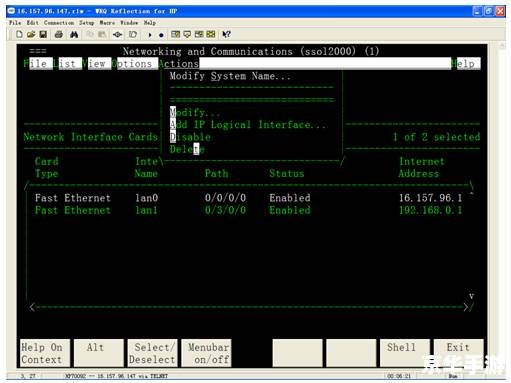Open the Setup menu

click(x=86, y=23)
